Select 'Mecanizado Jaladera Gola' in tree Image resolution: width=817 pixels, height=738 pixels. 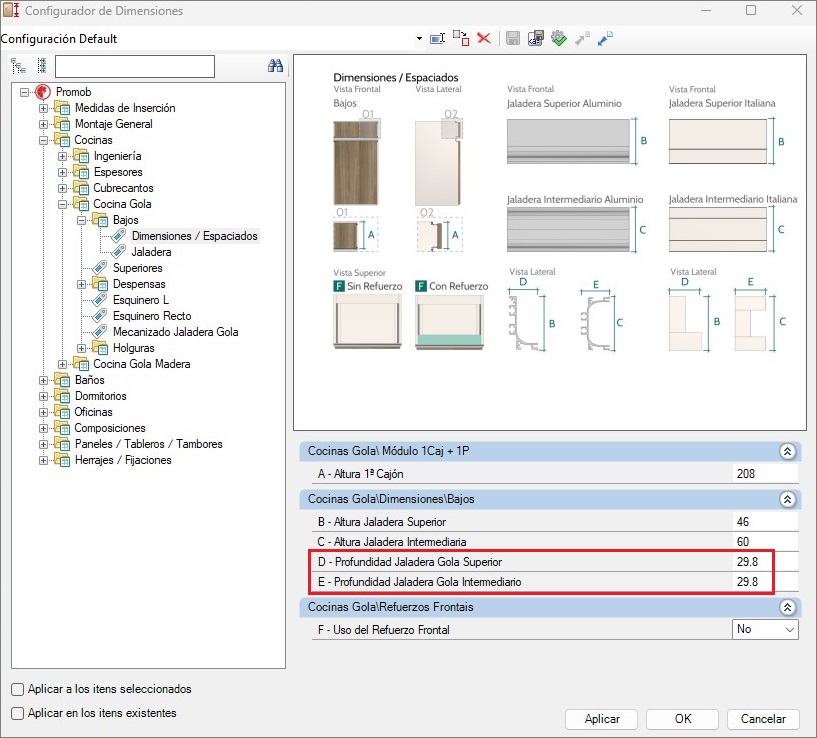click(x=175, y=332)
